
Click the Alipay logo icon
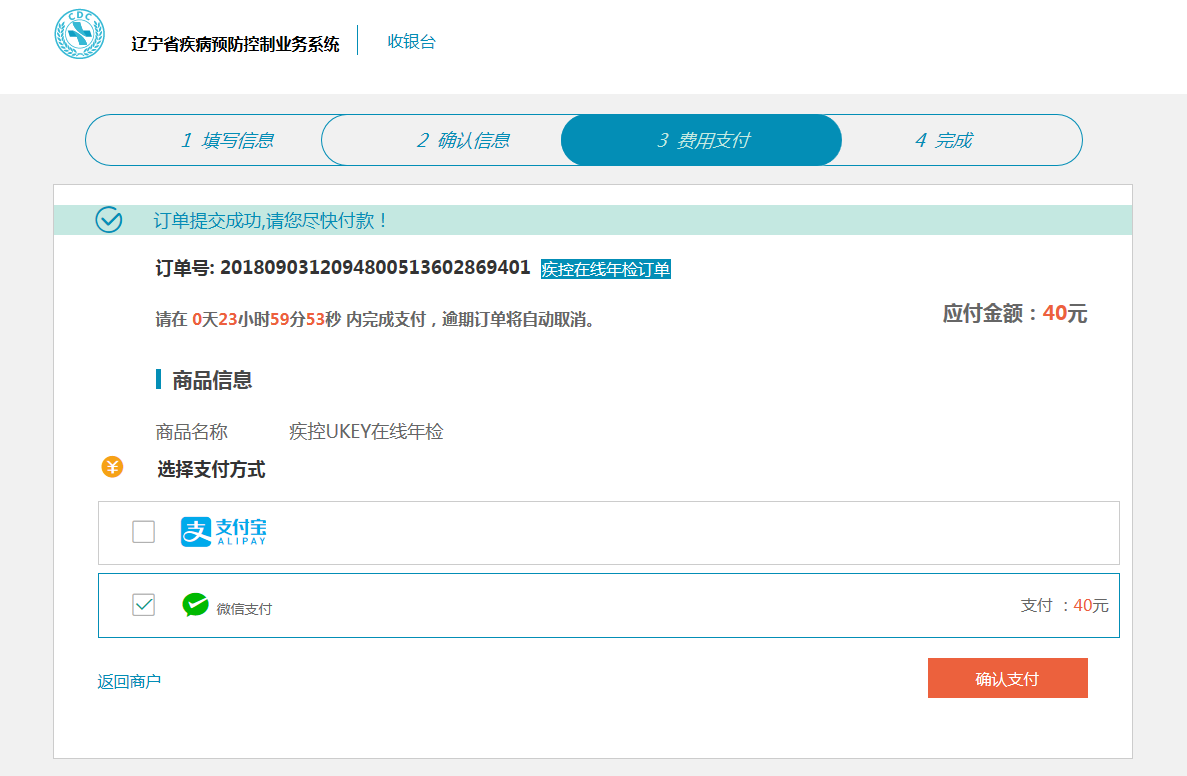pyautogui.click(x=223, y=532)
